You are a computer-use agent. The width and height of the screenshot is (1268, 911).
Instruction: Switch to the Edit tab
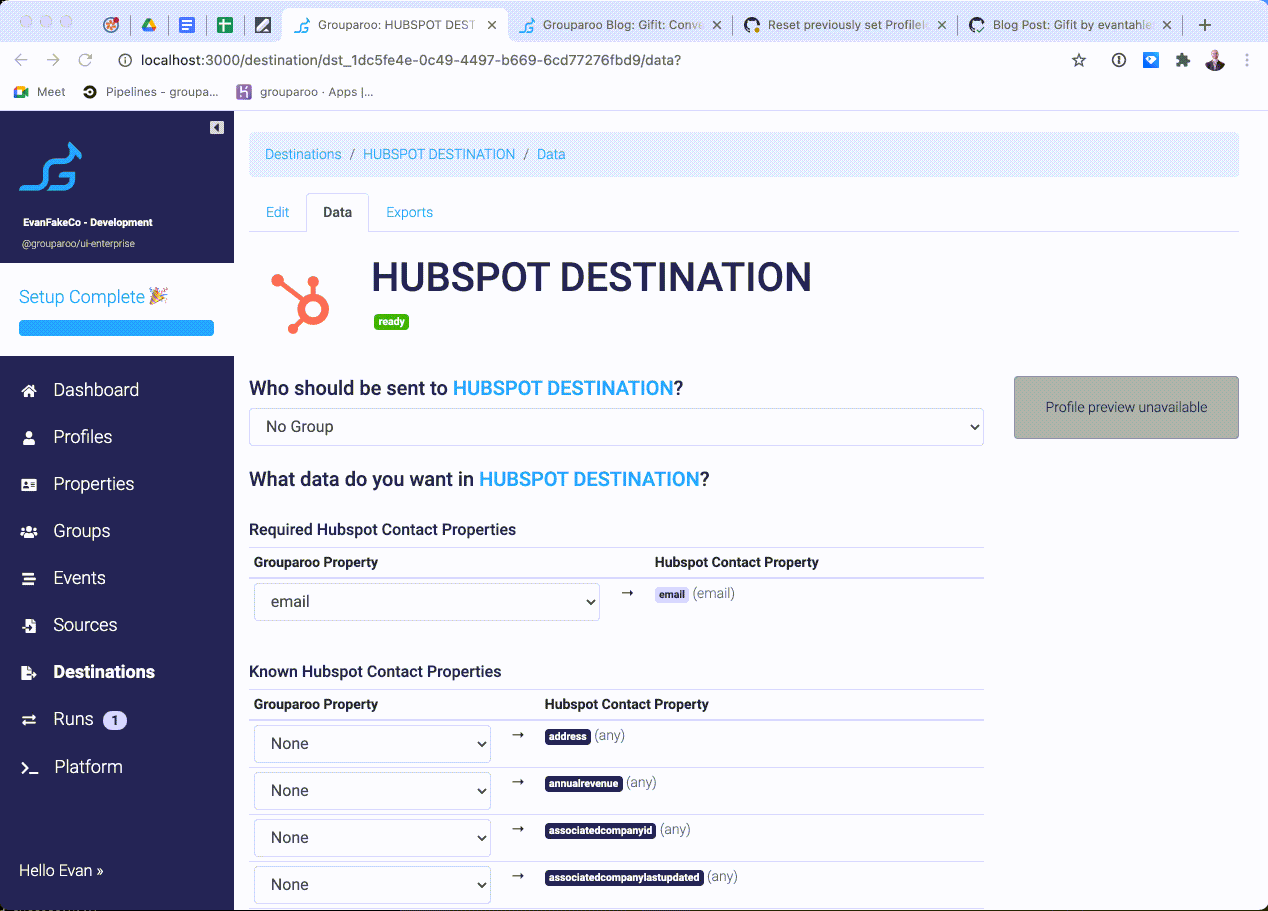click(x=277, y=212)
